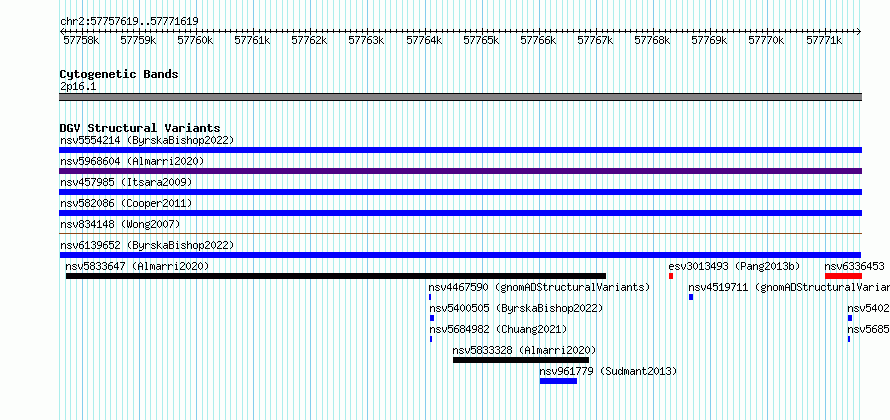The height and width of the screenshot is (420, 890).
Task: Open nsv4519711 gnomAD variant label
Action: point(789,287)
